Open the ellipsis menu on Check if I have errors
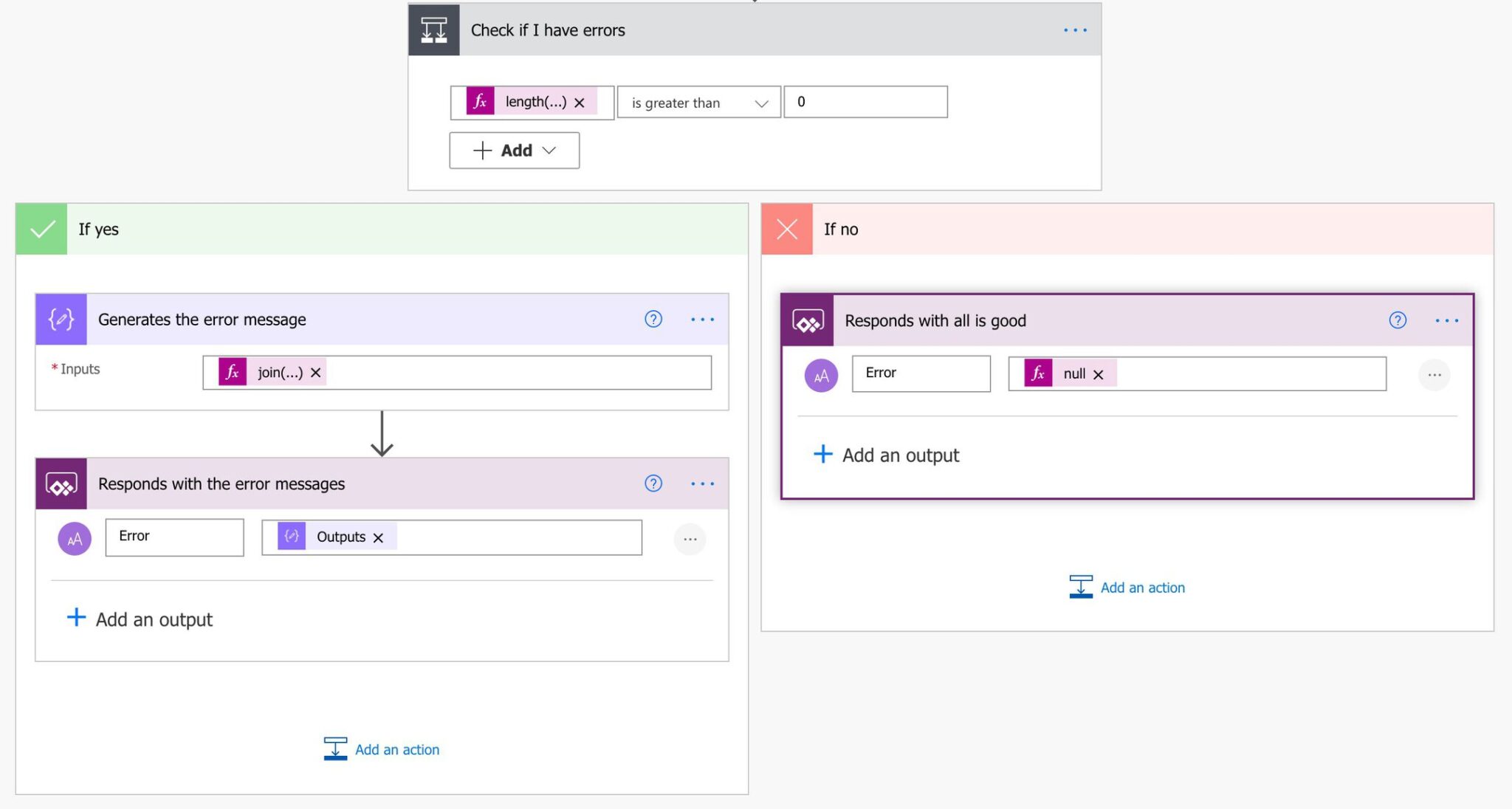The image size is (1512, 809). 1074,30
